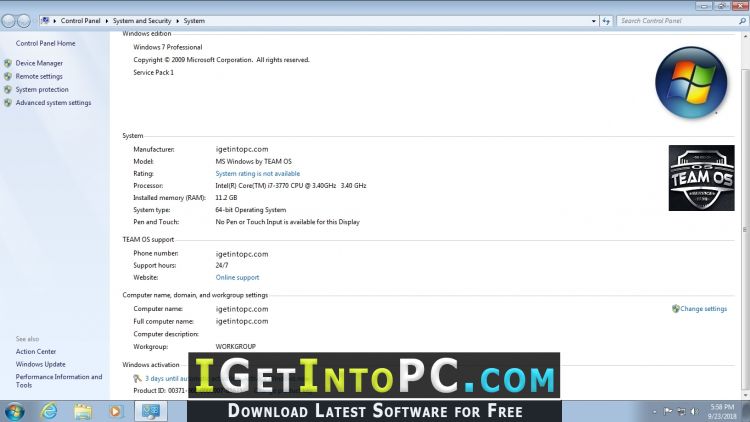Select Control Panel breadcrumb

click(x=80, y=21)
